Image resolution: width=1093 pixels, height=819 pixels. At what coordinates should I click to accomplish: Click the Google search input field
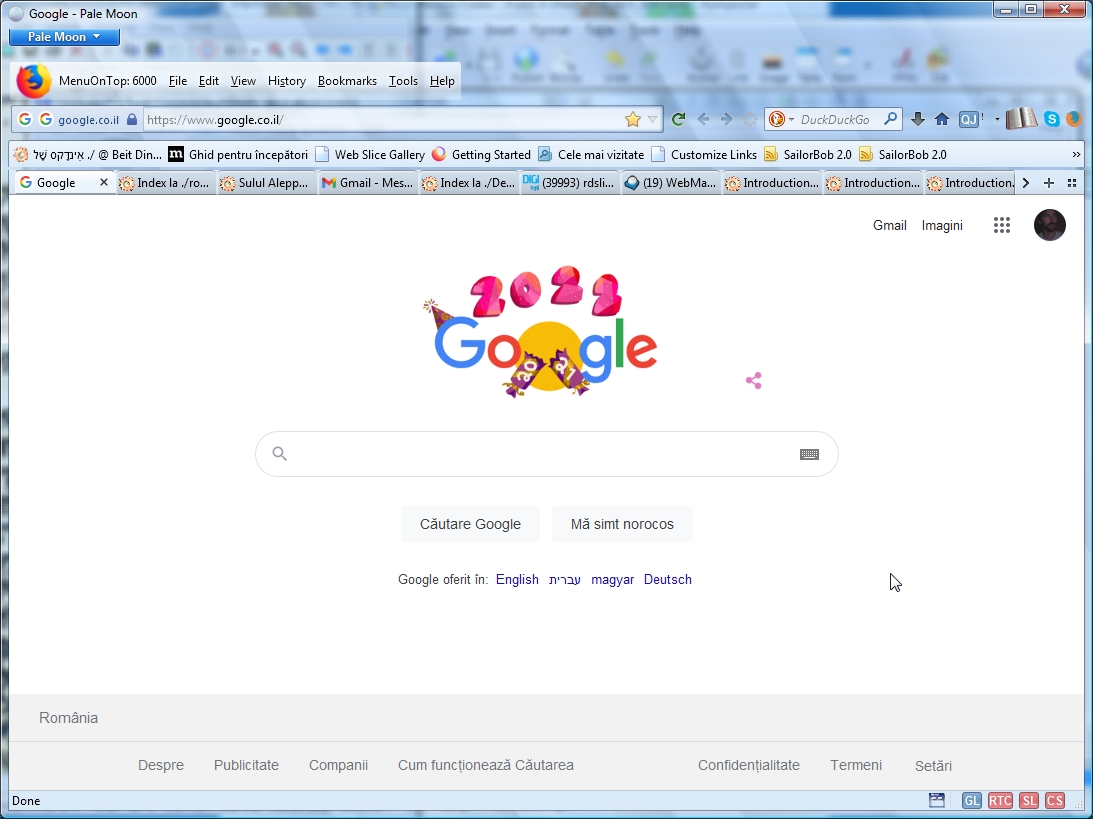(546, 454)
